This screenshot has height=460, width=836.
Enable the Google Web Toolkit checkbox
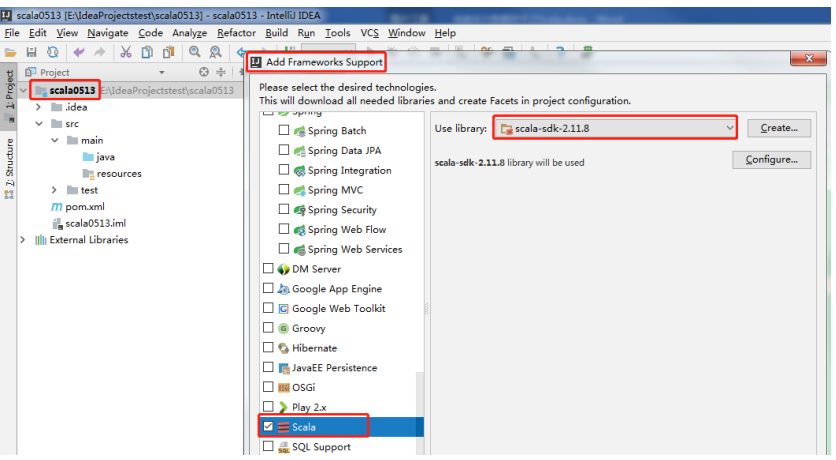(268, 308)
